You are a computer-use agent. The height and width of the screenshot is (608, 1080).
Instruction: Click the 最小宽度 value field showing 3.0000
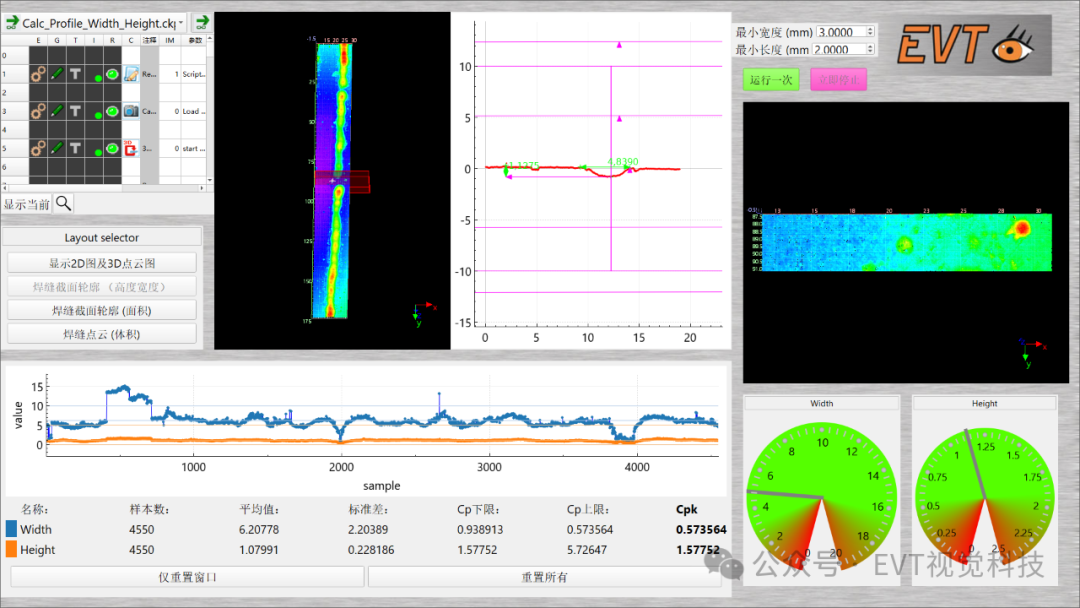coord(841,32)
